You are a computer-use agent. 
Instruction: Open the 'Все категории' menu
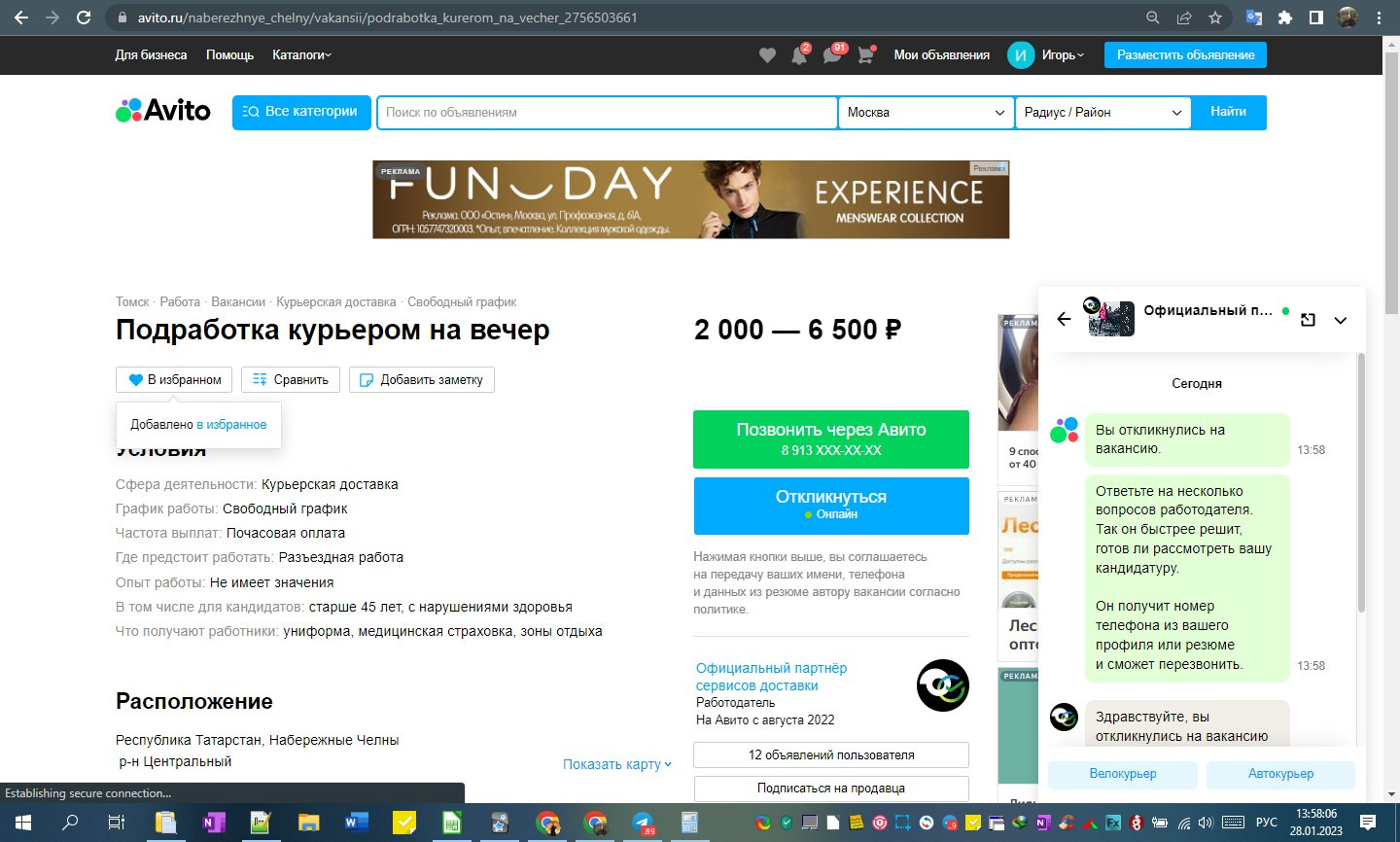point(301,112)
